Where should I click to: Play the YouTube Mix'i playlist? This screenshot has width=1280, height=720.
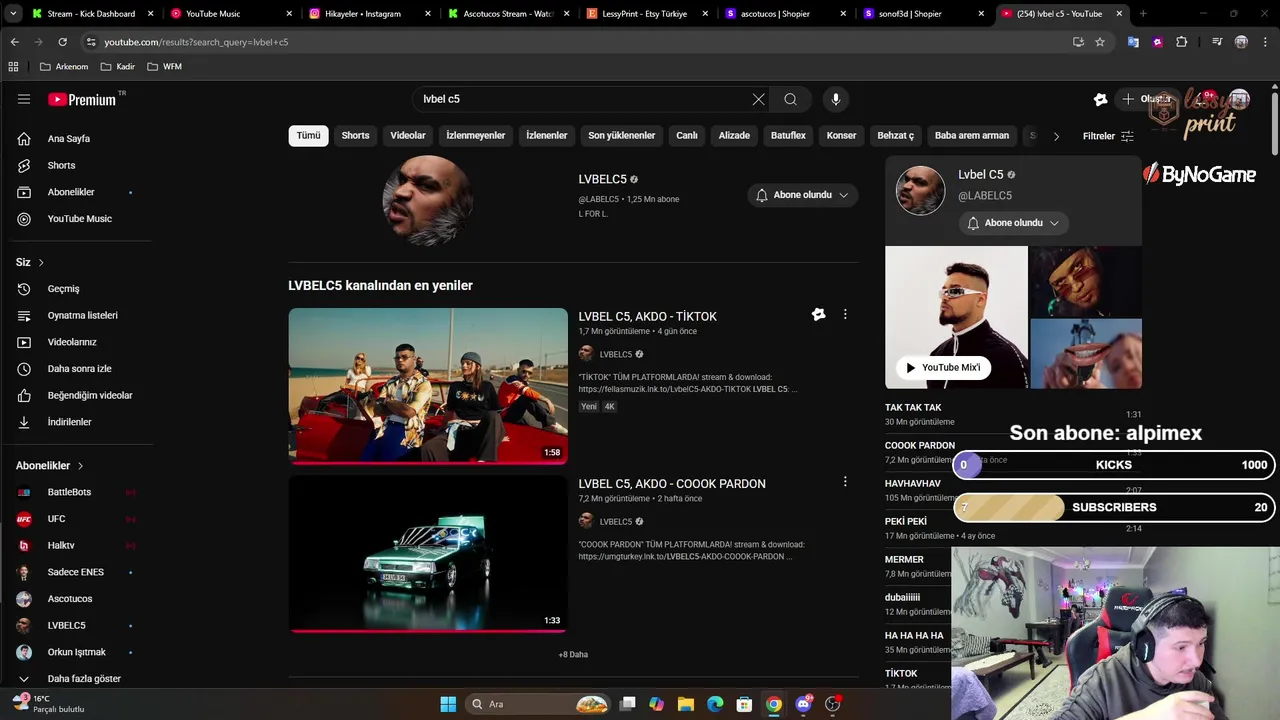tap(943, 367)
